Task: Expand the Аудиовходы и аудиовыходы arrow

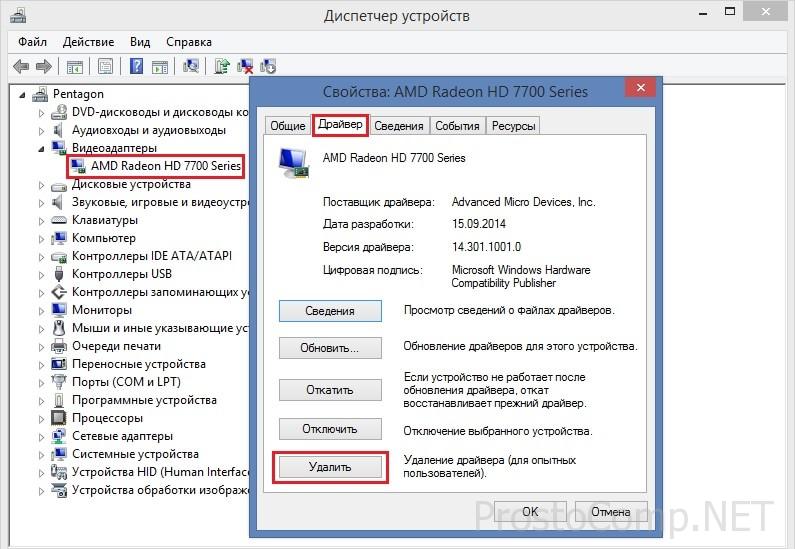Action: (42, 131)
